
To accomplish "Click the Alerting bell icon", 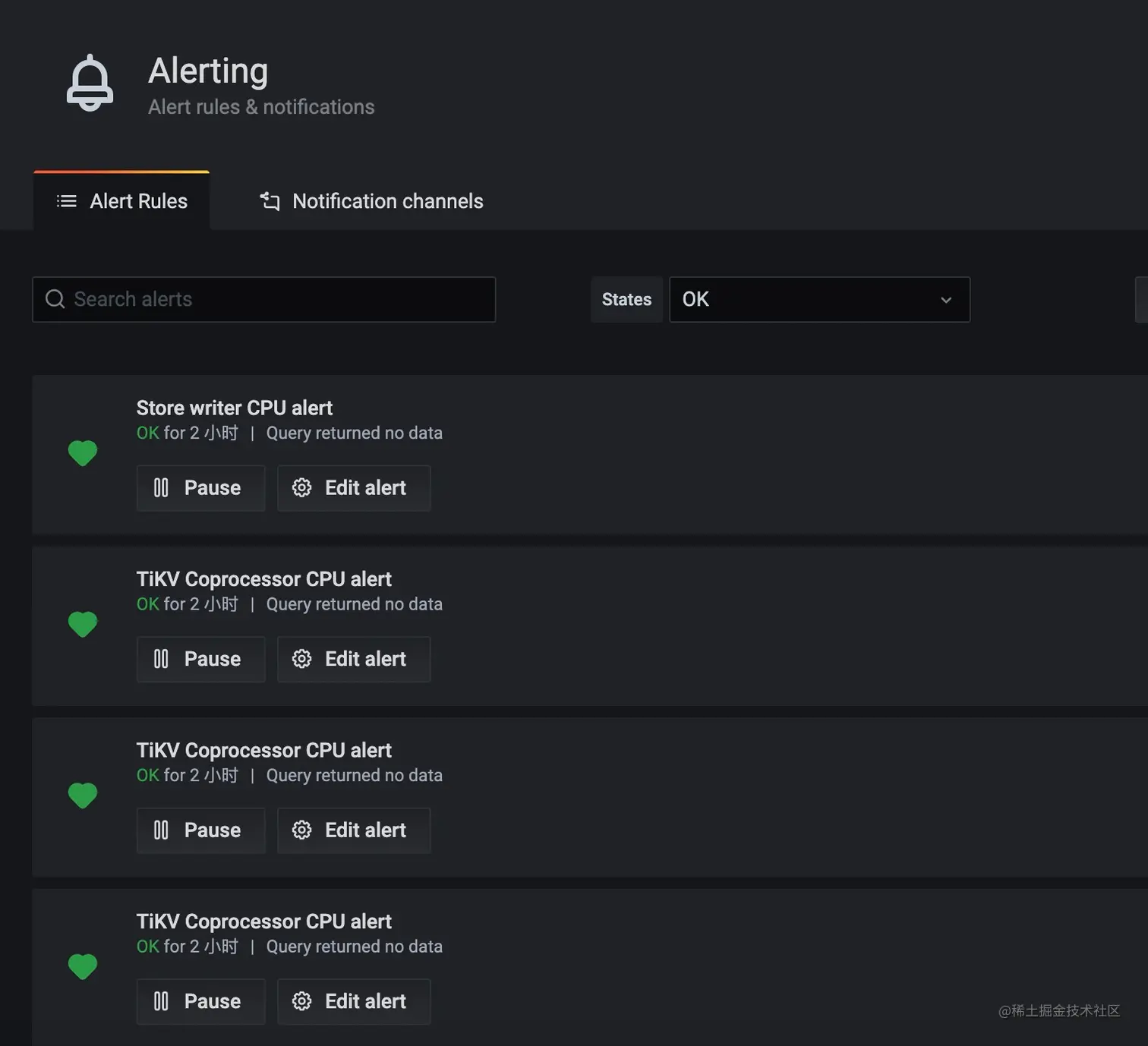I will tap(90, 83).
